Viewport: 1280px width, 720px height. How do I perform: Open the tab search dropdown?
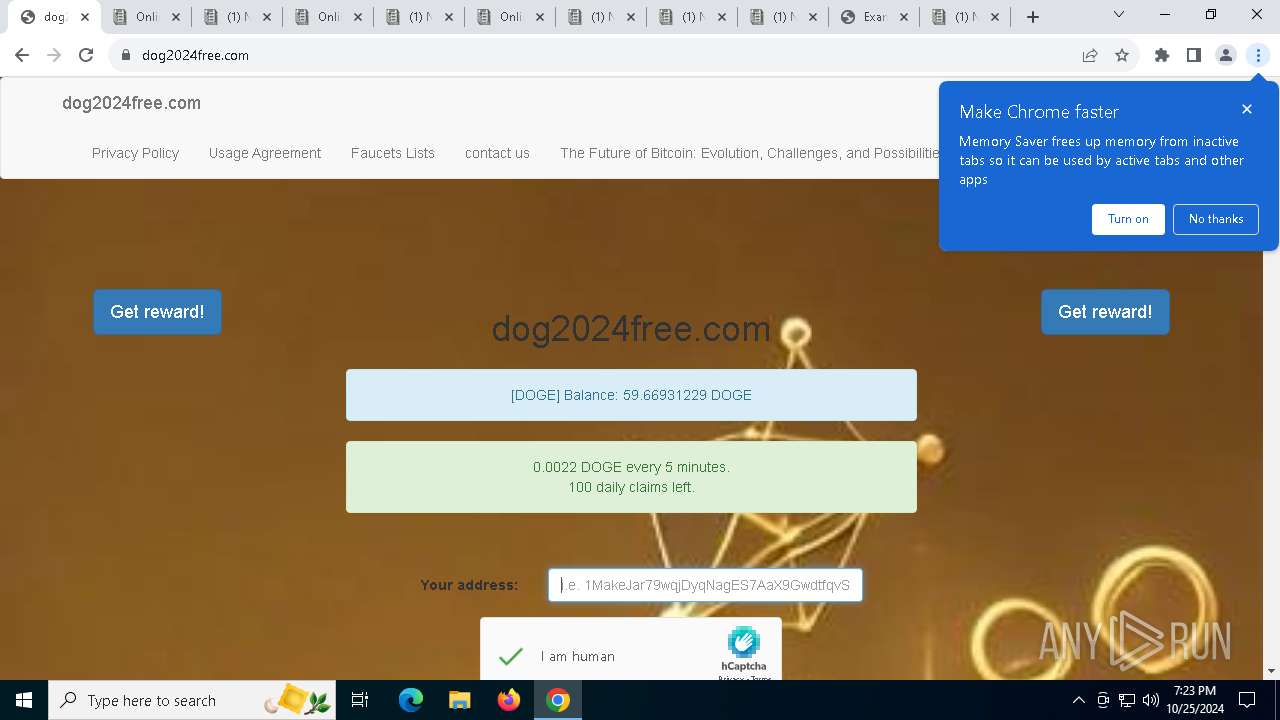pyautogui.click(x=1119, y=15)
